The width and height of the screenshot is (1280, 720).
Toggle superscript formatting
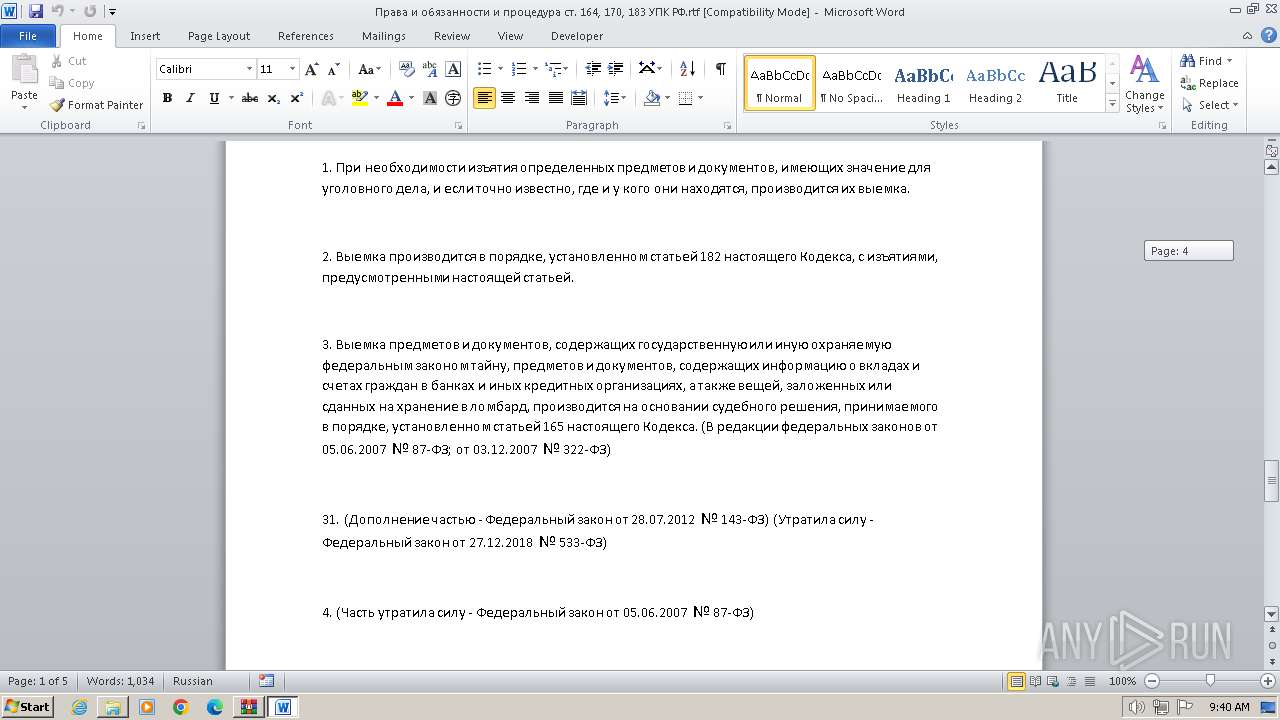[297, 98]
